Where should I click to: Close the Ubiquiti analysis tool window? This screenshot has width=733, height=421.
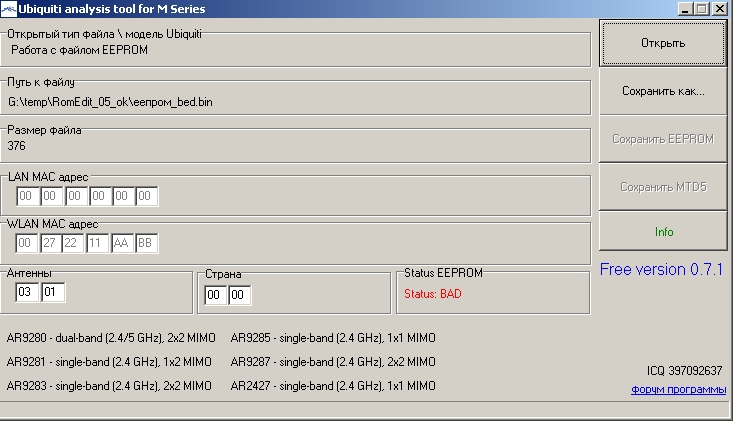click(719, 9)
